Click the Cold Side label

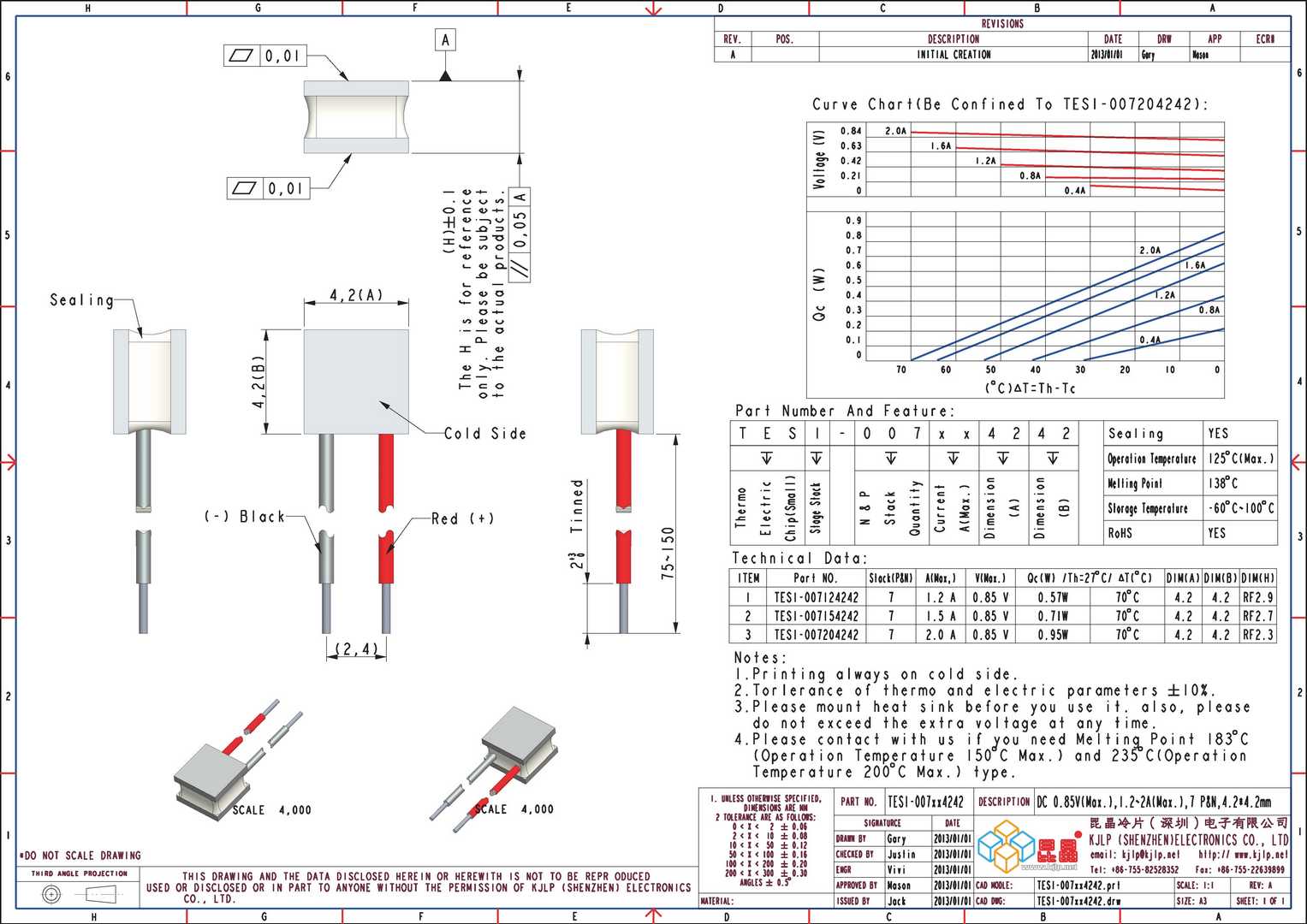click(x=484, y=434)
